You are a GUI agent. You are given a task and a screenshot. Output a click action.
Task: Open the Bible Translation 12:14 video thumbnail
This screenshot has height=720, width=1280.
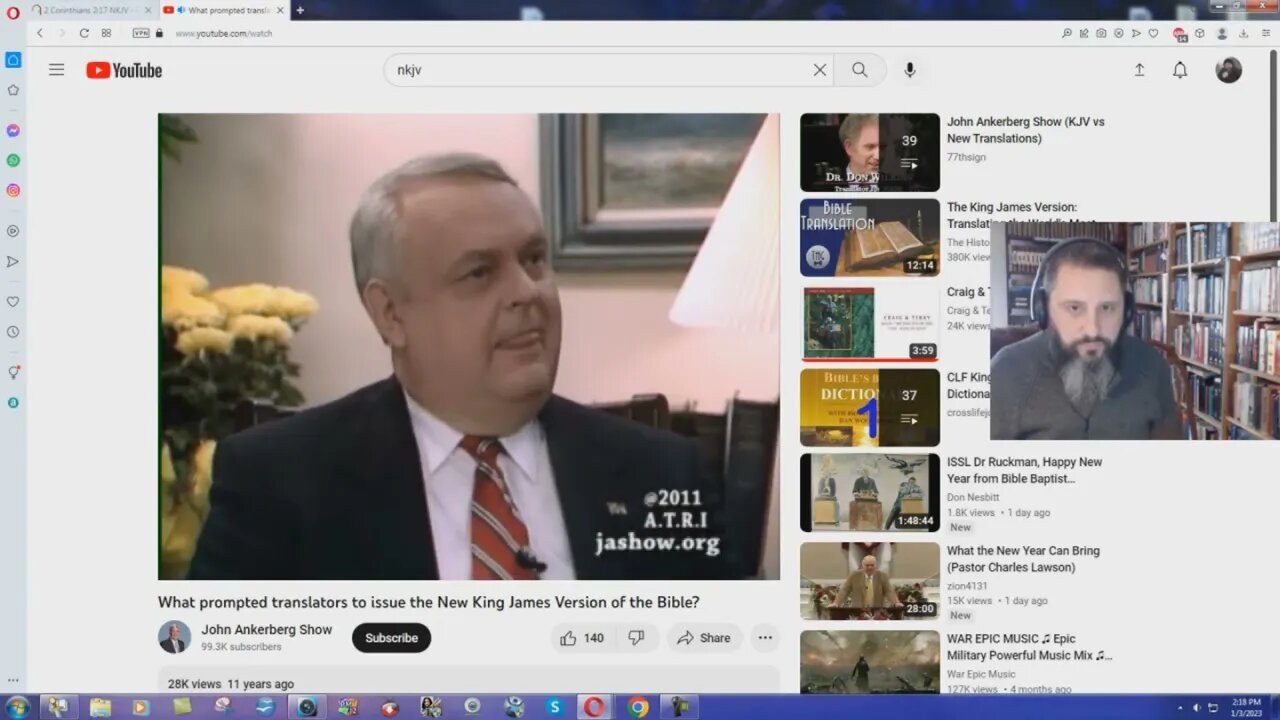(870, 237)
